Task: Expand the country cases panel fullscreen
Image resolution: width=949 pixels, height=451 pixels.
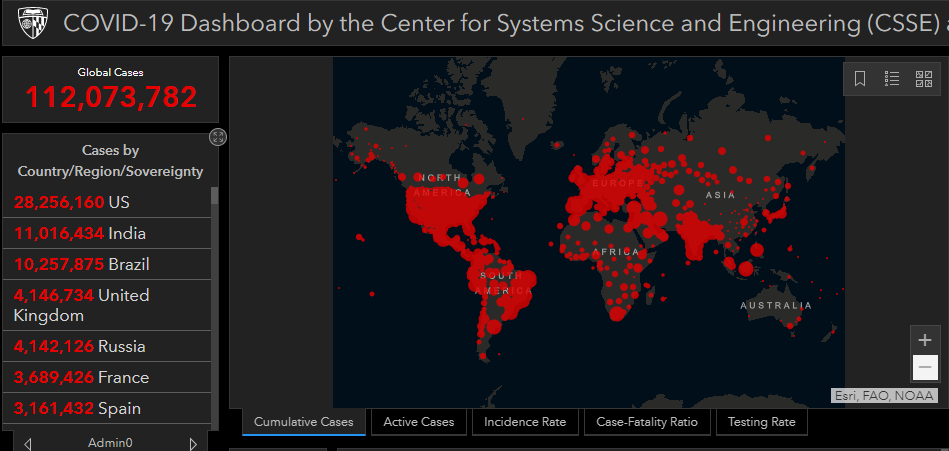Action: point(218,137)
